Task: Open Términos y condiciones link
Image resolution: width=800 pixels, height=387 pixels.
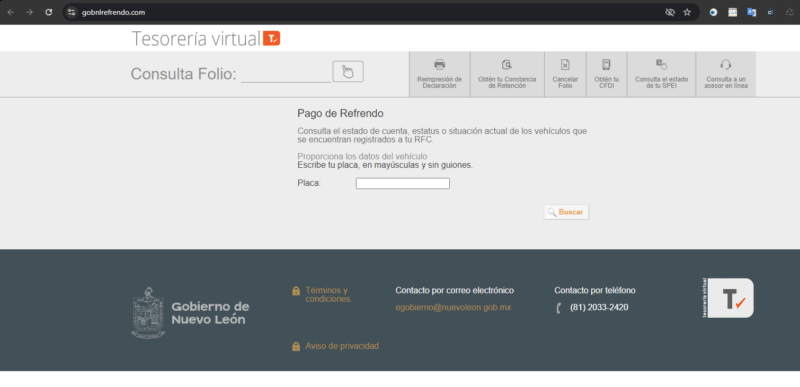Action: coord(329,295)
